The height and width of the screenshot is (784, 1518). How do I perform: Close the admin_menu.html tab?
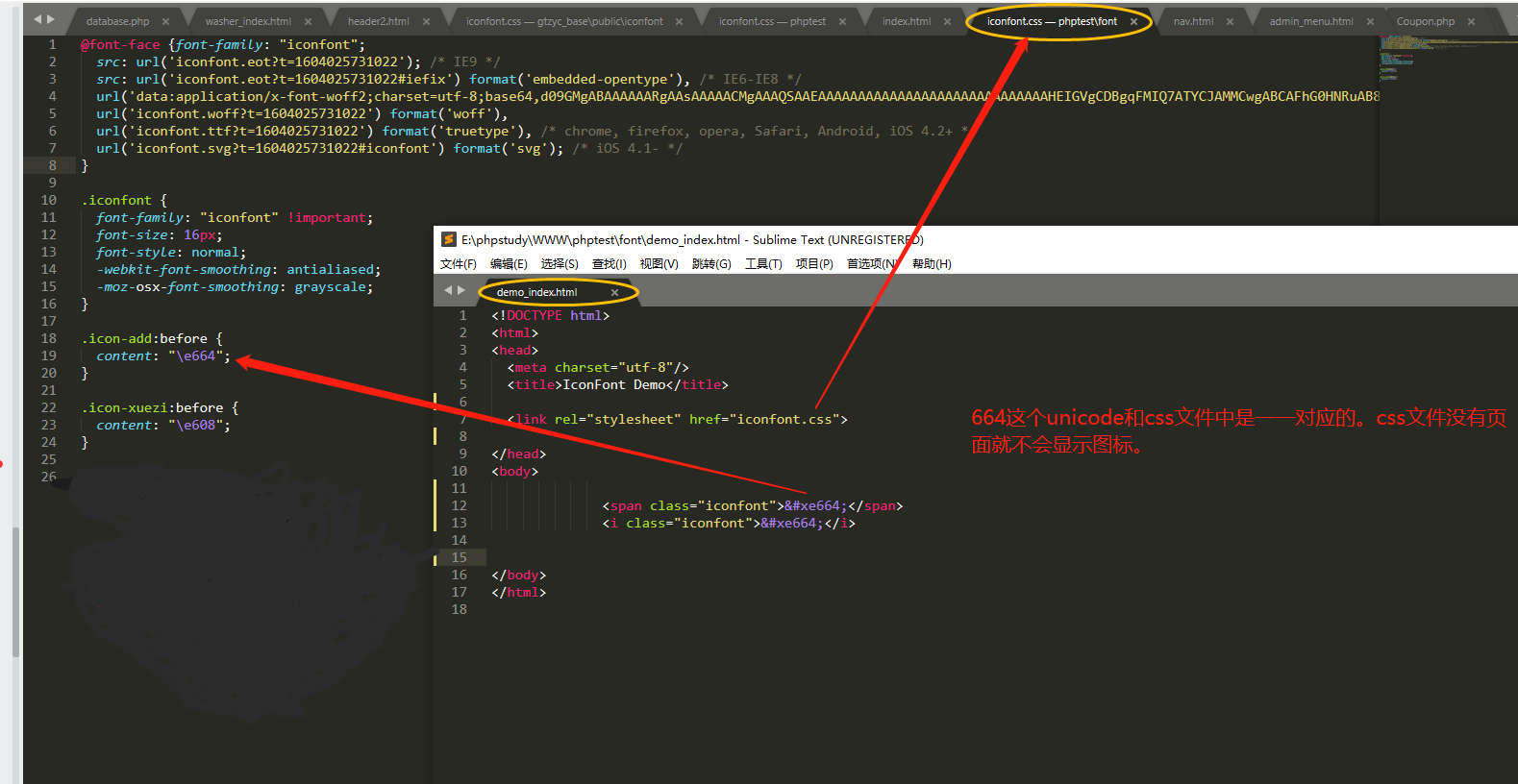tap(1370, 21)
